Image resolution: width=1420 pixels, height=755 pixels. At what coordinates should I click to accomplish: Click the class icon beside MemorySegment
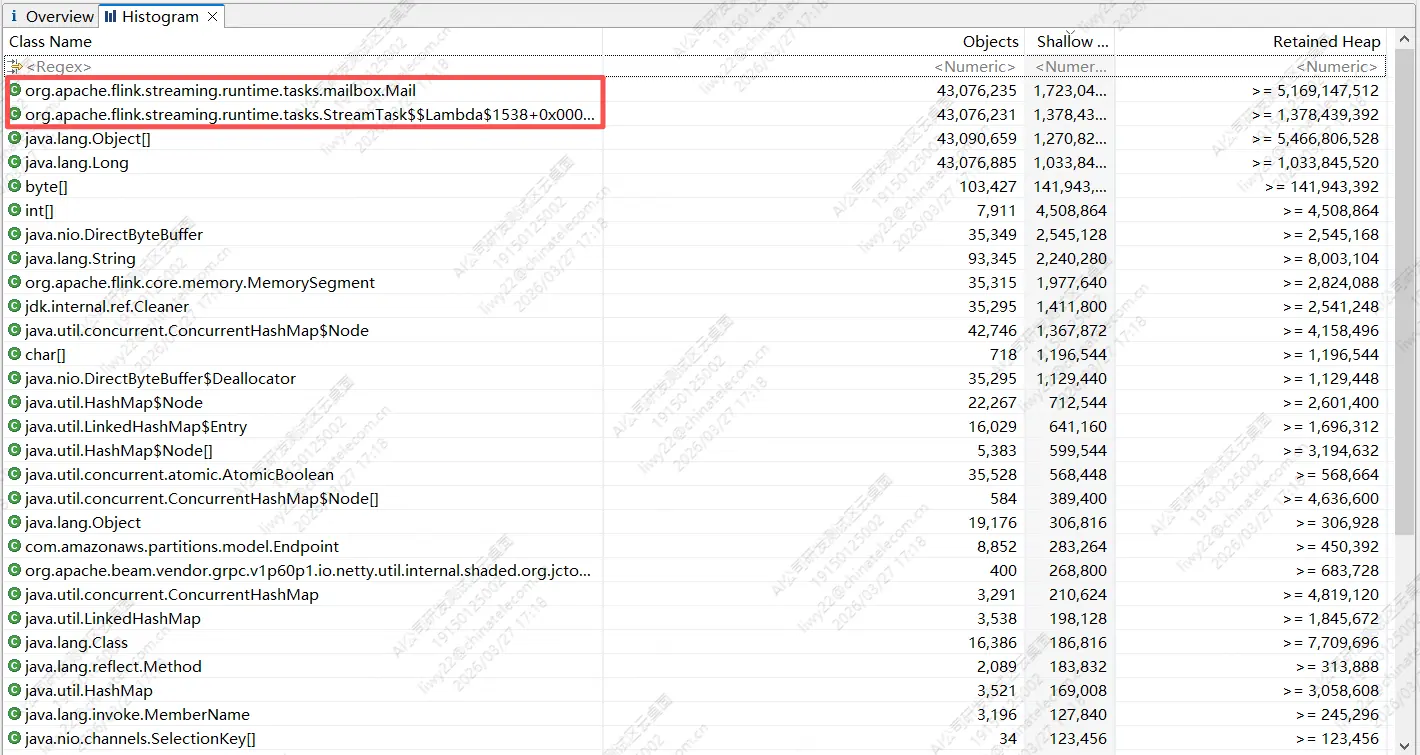click(15, 282)
